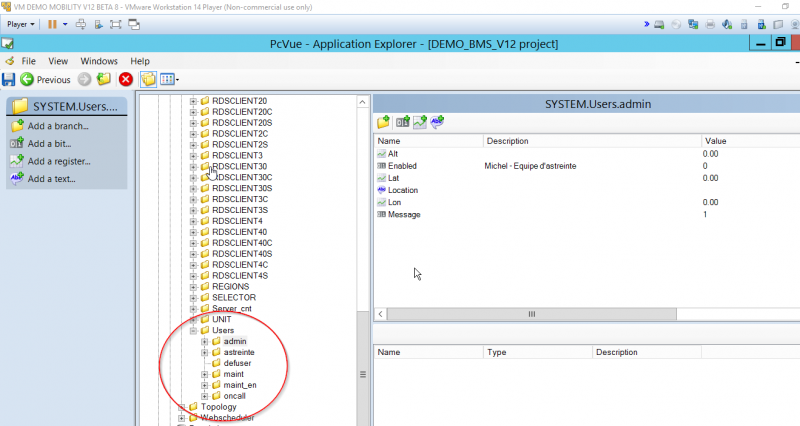The width and height of the screenshot is (800, 426).
Task: Click add text icon in right panel toolbar
Action: (437, 121)
